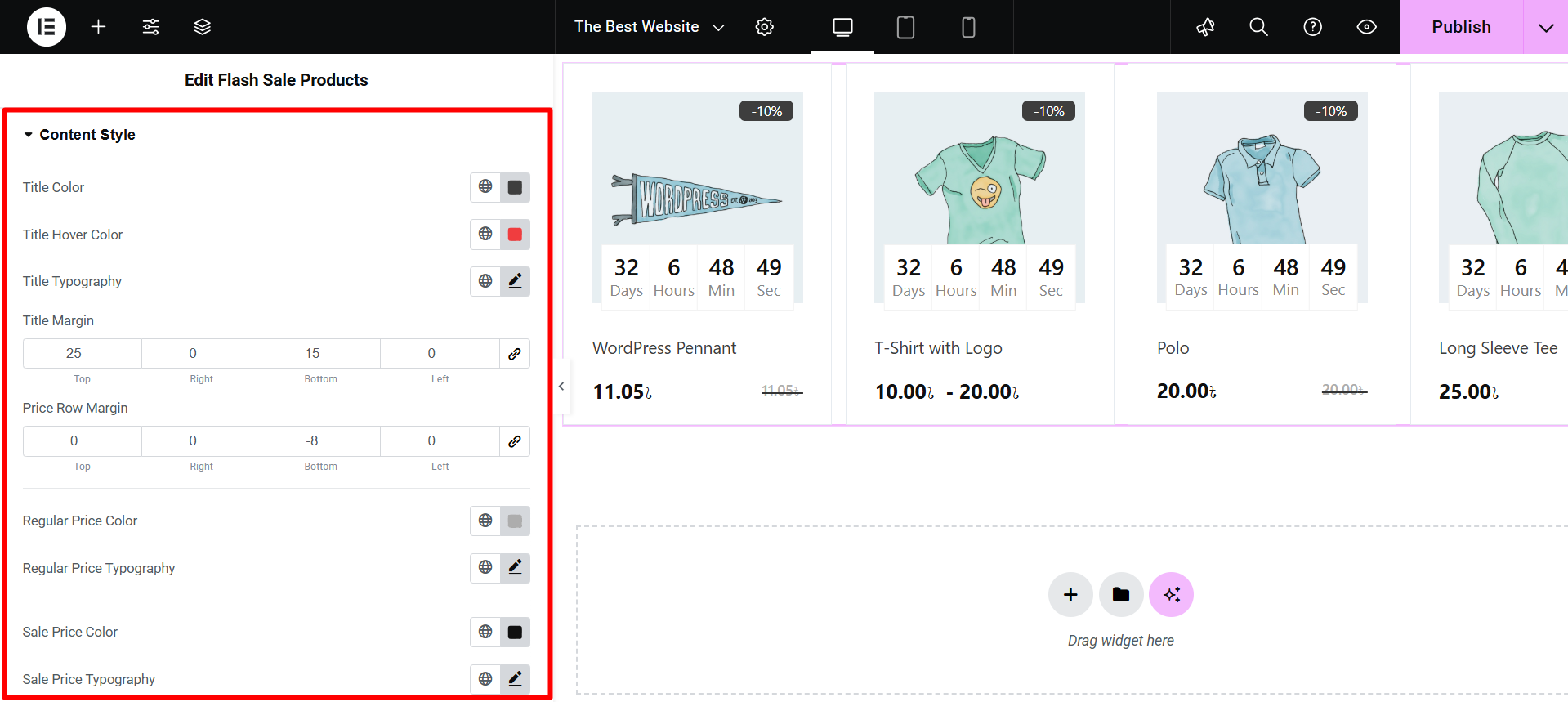Image resolution: width=1568 pixels, height=702 pixels.
Task: Toggle linked values for Title Margin
Action: pyautogui.click(x=515, y=354)
